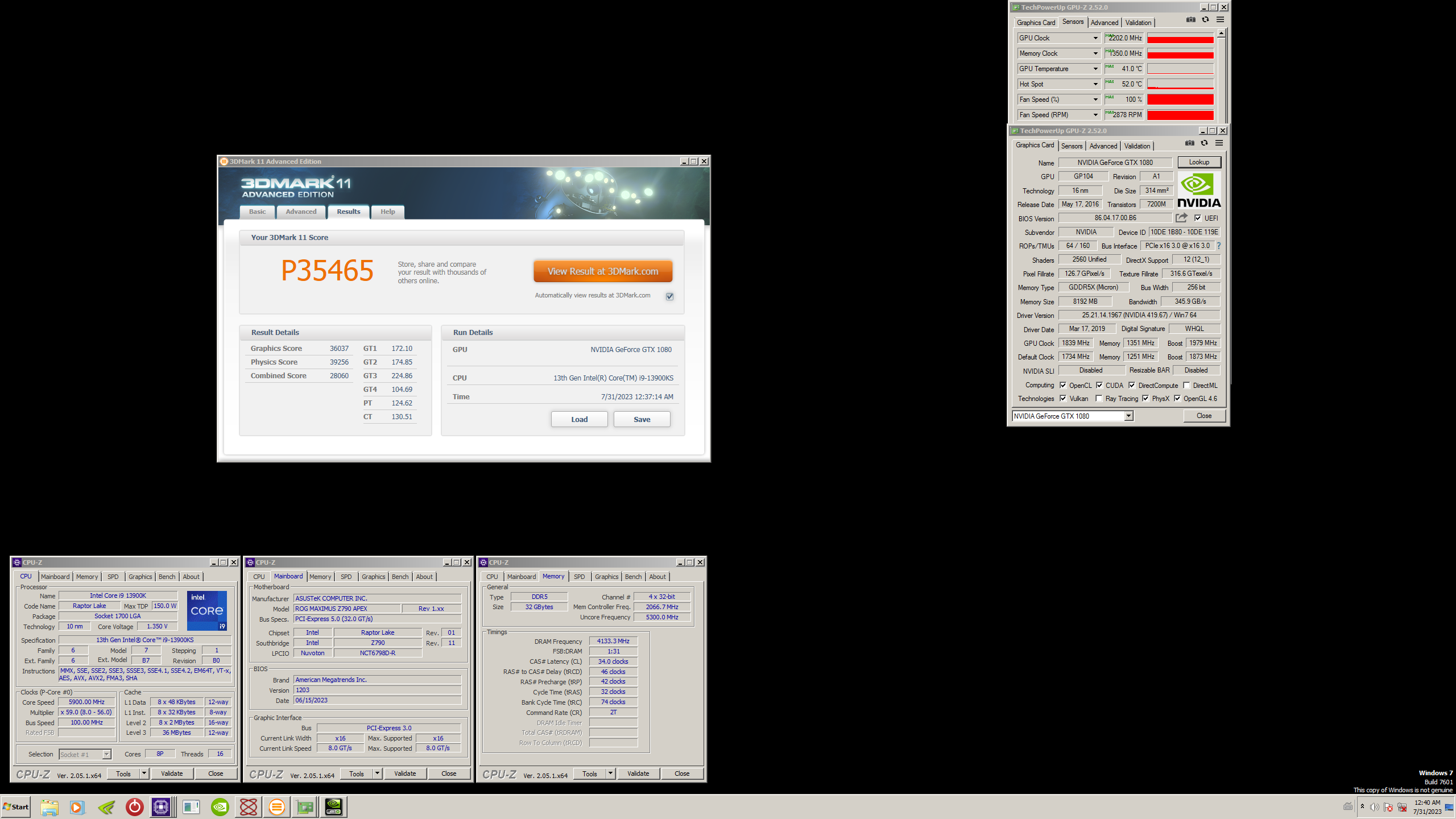
Task: Open the Help tab in 3DMark 11
Action: pos(387,212)
